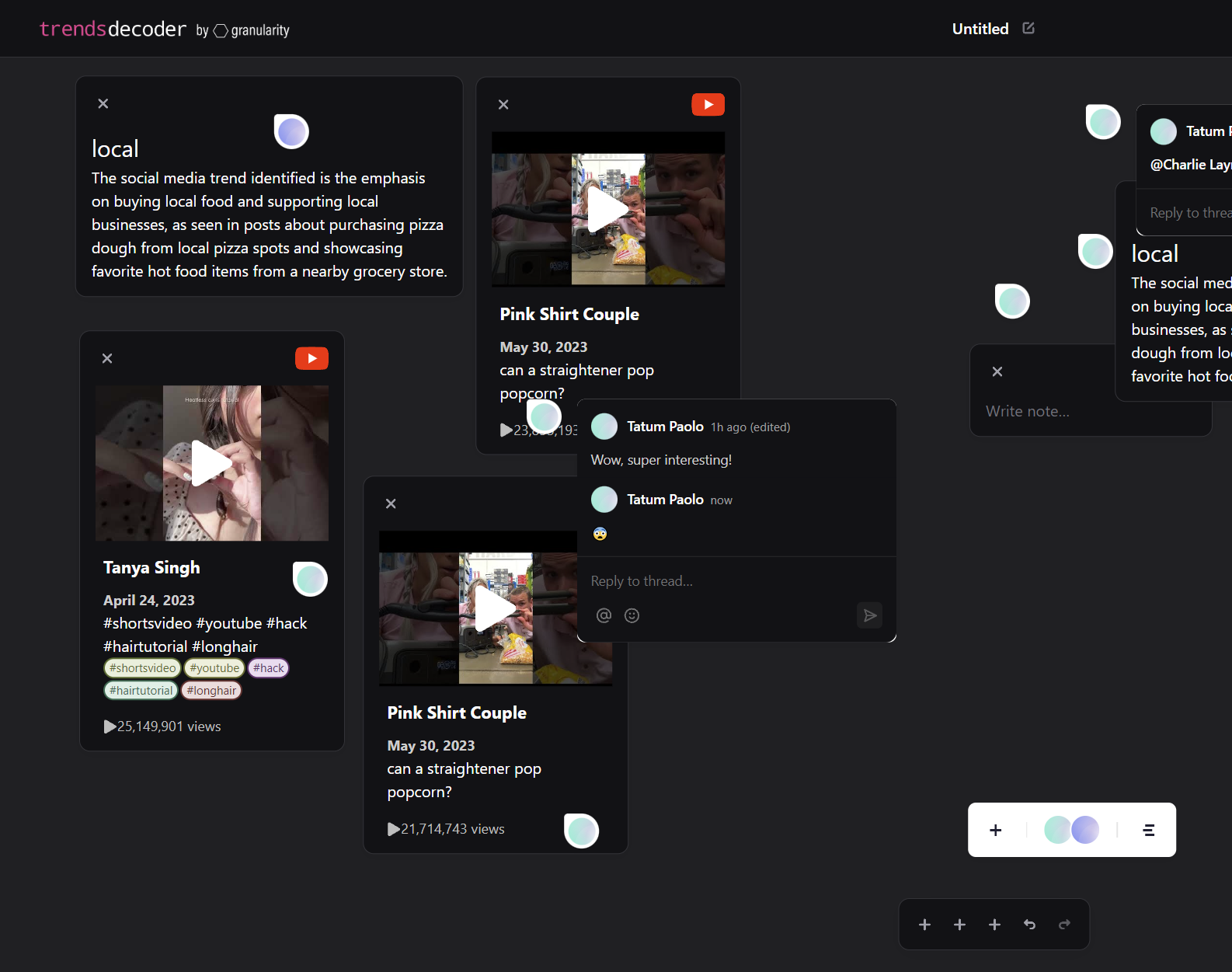Click the purple comment pin on local card

[x=292, y=131]
